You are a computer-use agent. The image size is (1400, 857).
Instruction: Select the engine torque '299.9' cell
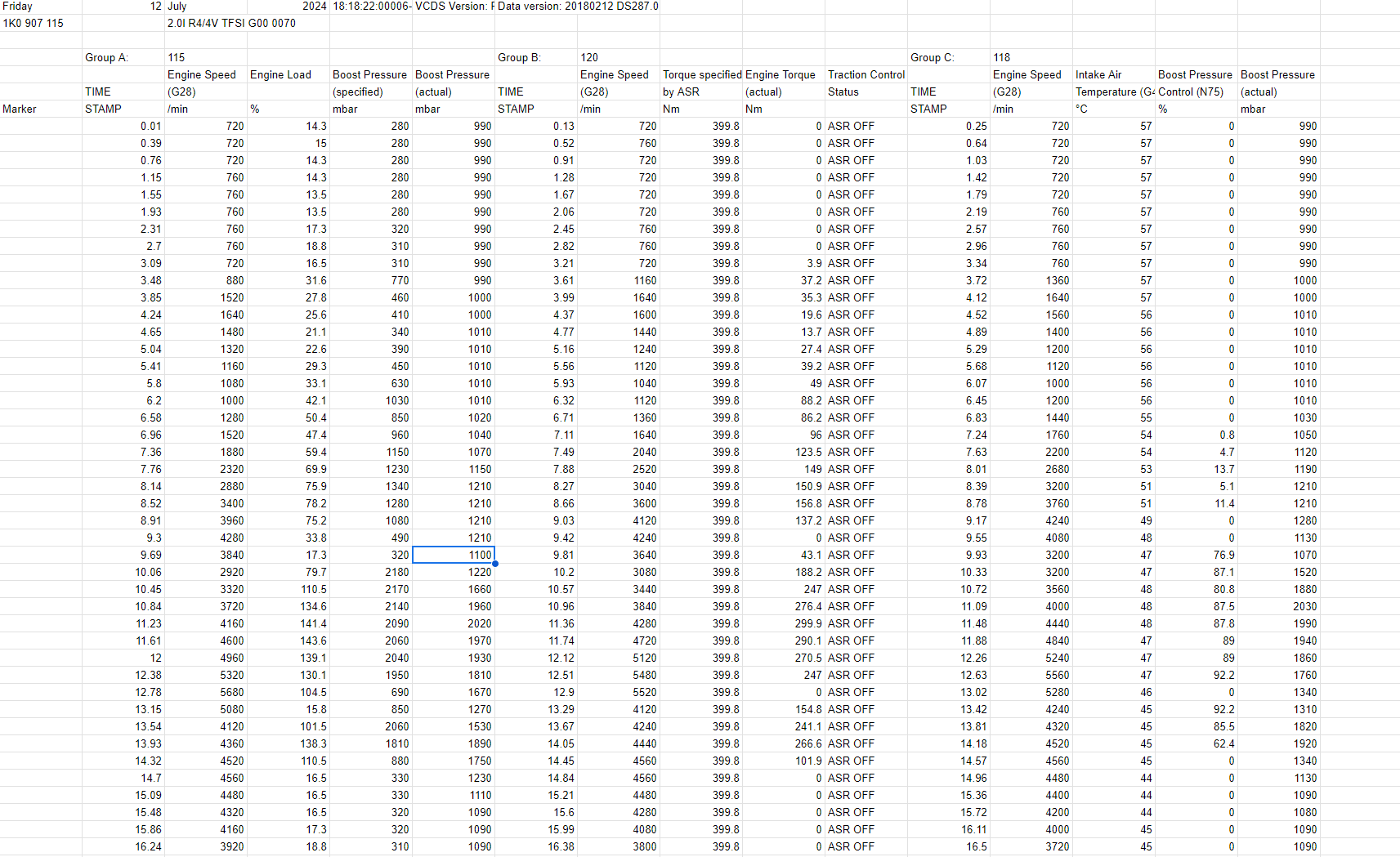784,623
